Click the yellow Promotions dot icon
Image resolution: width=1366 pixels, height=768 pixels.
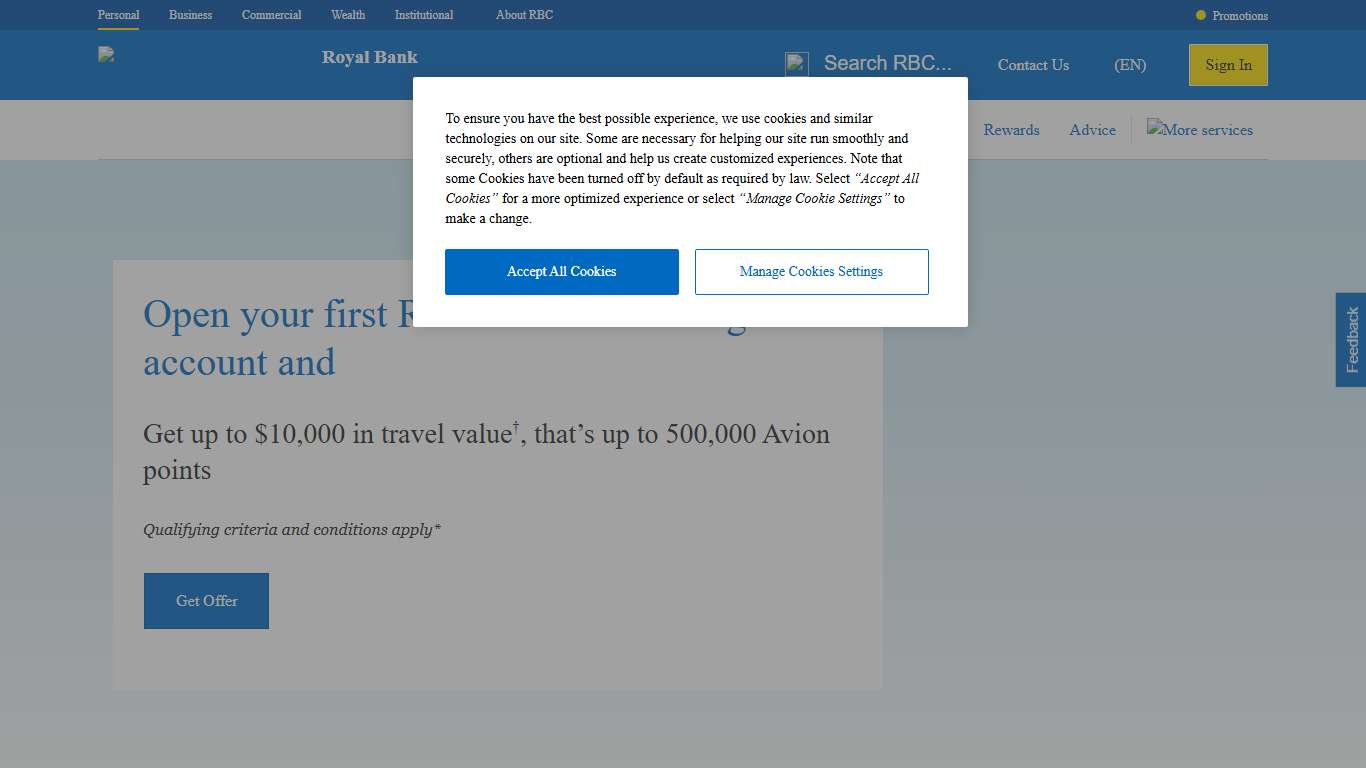1200,15
